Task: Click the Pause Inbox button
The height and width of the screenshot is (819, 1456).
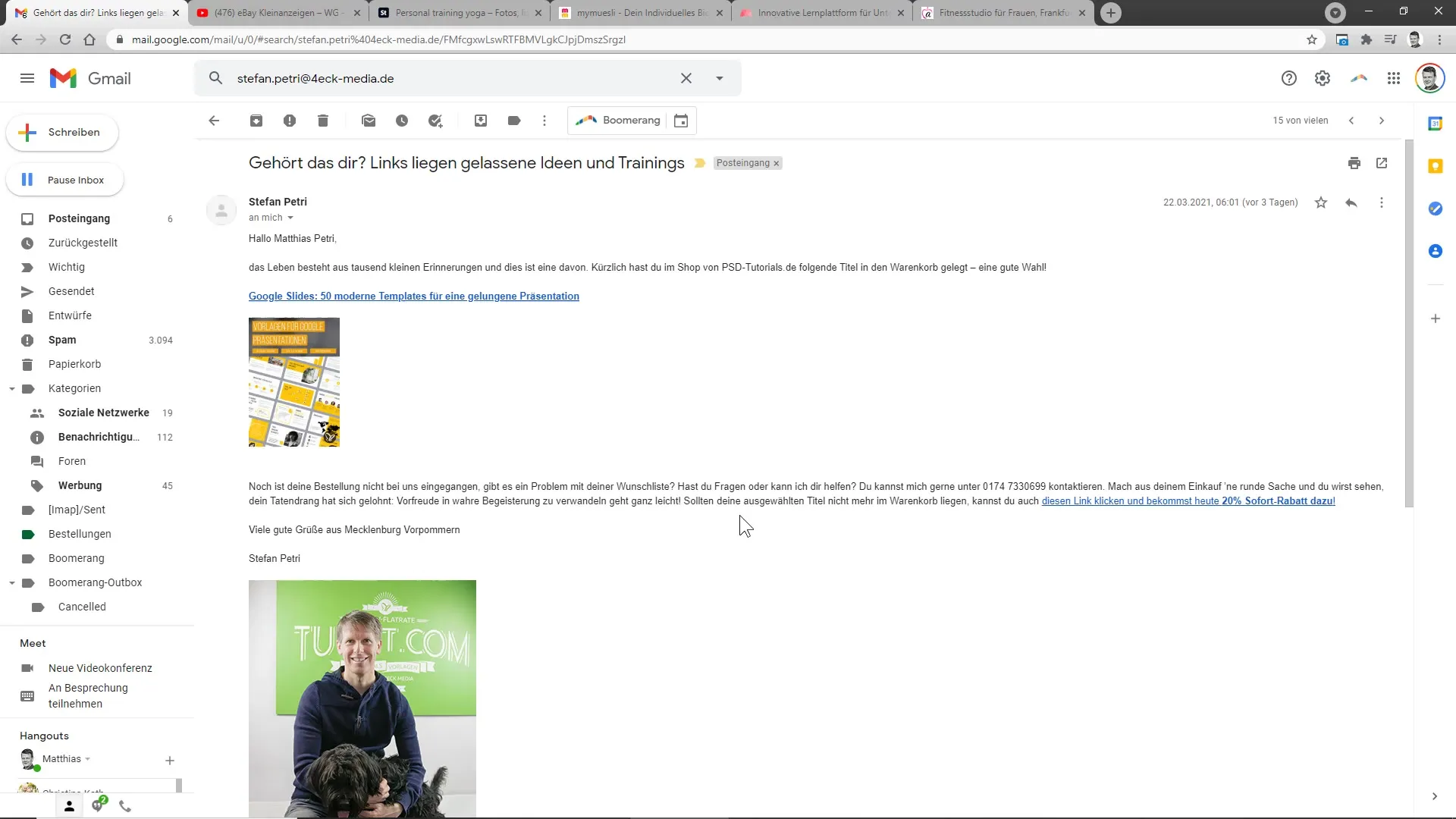Action: coord(64,180)
